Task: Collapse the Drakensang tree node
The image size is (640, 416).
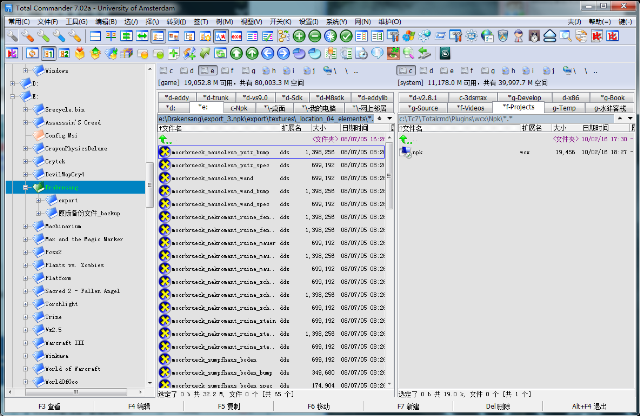Action: [x=25, y=187]
